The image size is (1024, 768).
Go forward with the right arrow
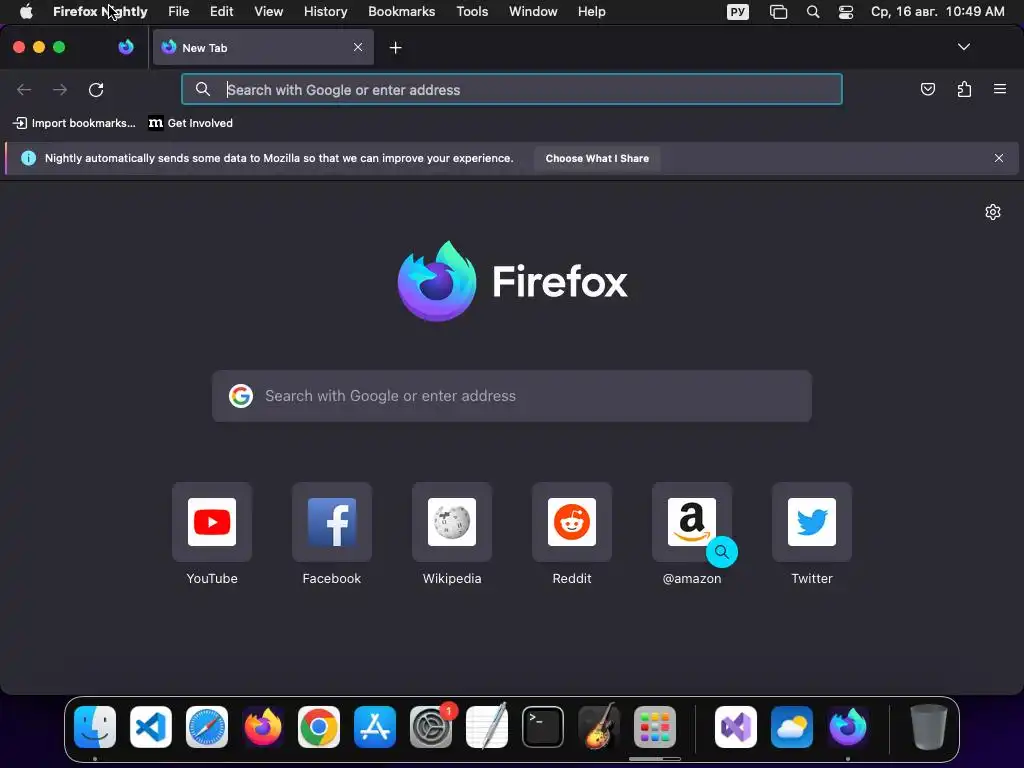click(x=60, y=89)
